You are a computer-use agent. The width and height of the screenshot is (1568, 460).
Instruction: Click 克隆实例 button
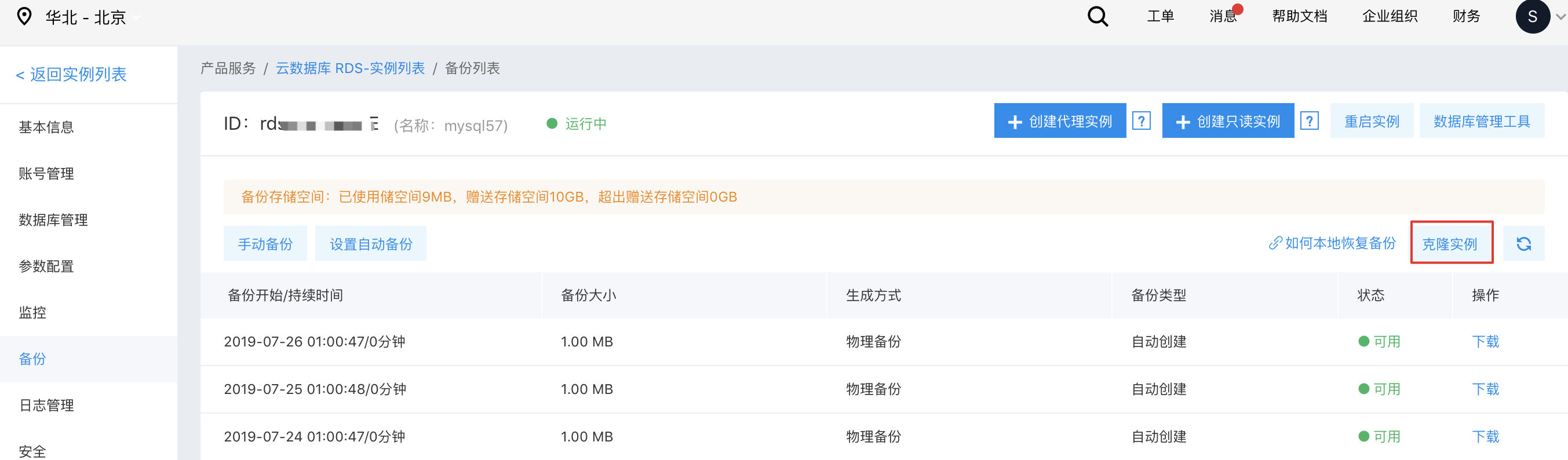[1451, 243]
